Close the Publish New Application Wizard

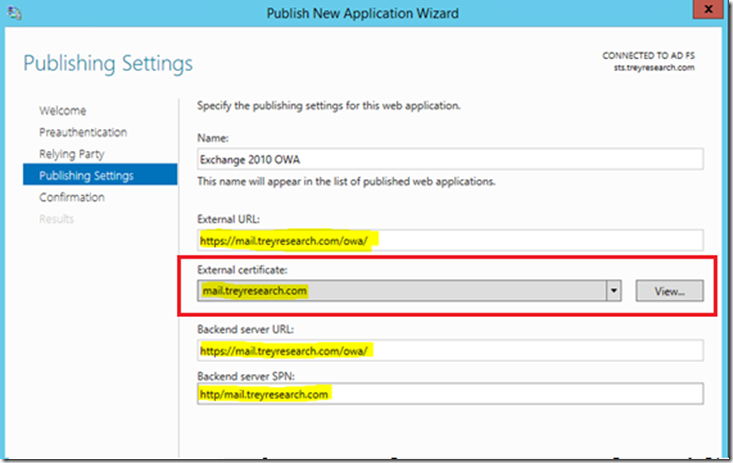click(708, 9)
